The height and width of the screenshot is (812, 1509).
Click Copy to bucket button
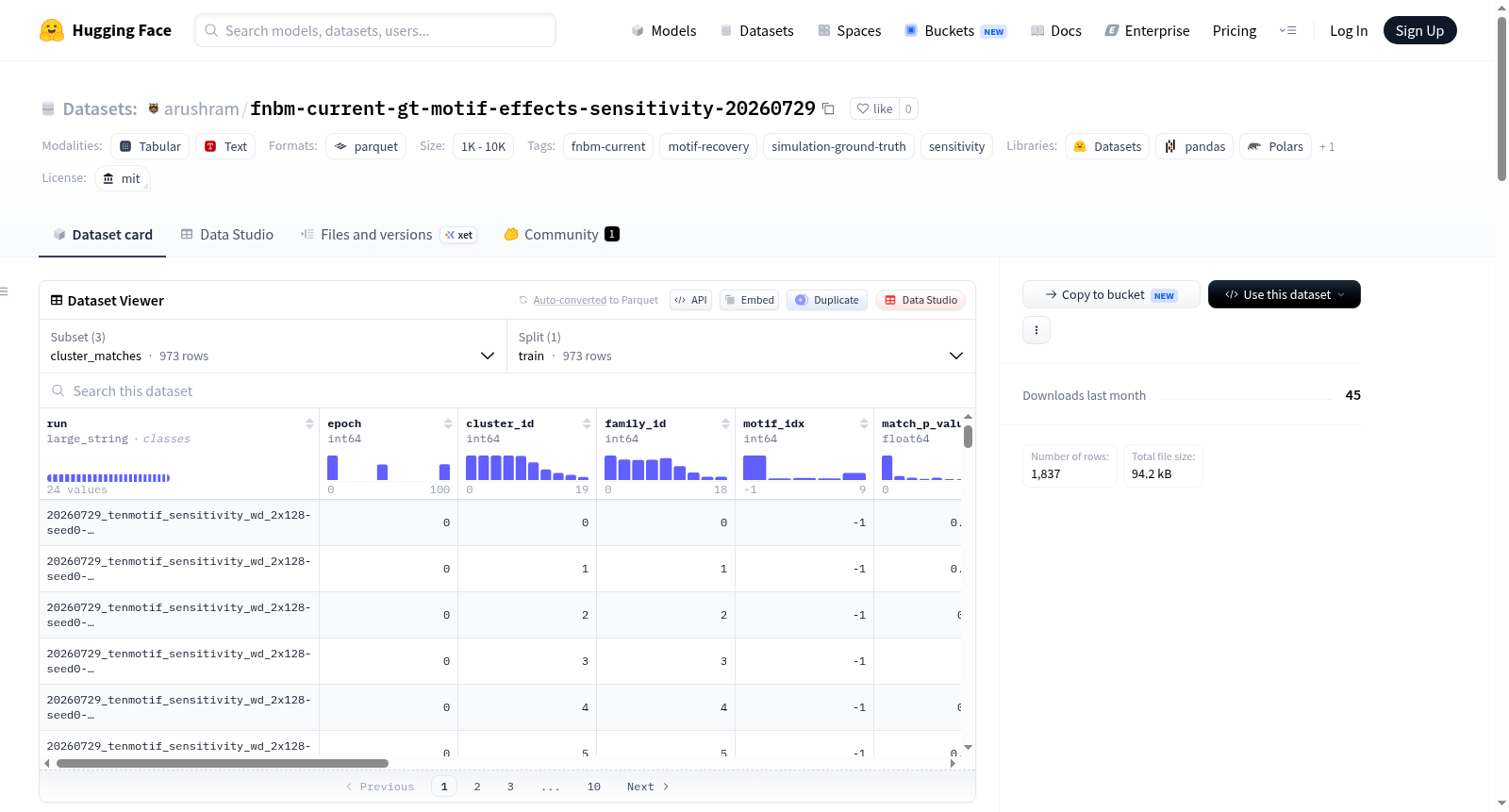point(1111,294)
